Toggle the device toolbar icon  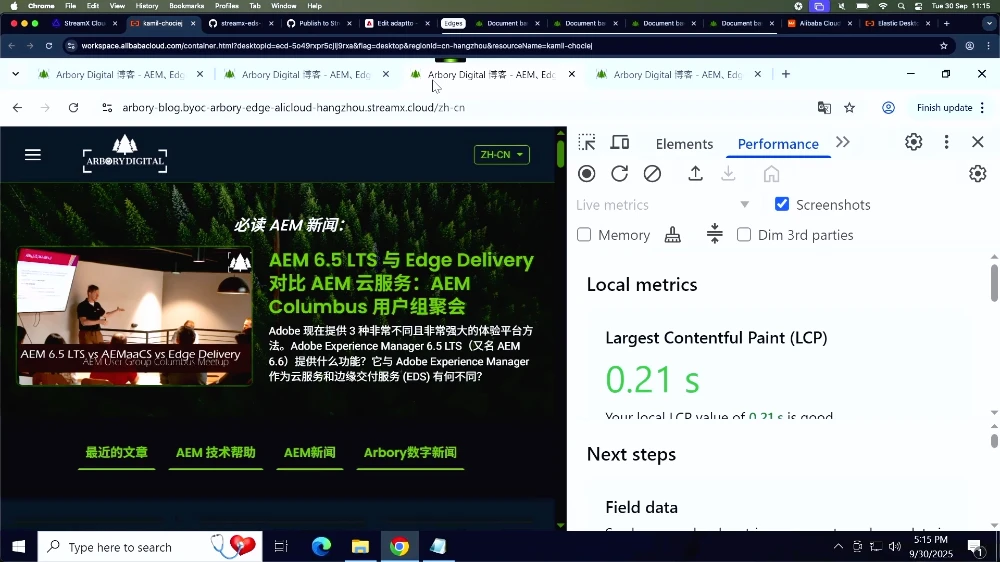click(x=620, y=143)
